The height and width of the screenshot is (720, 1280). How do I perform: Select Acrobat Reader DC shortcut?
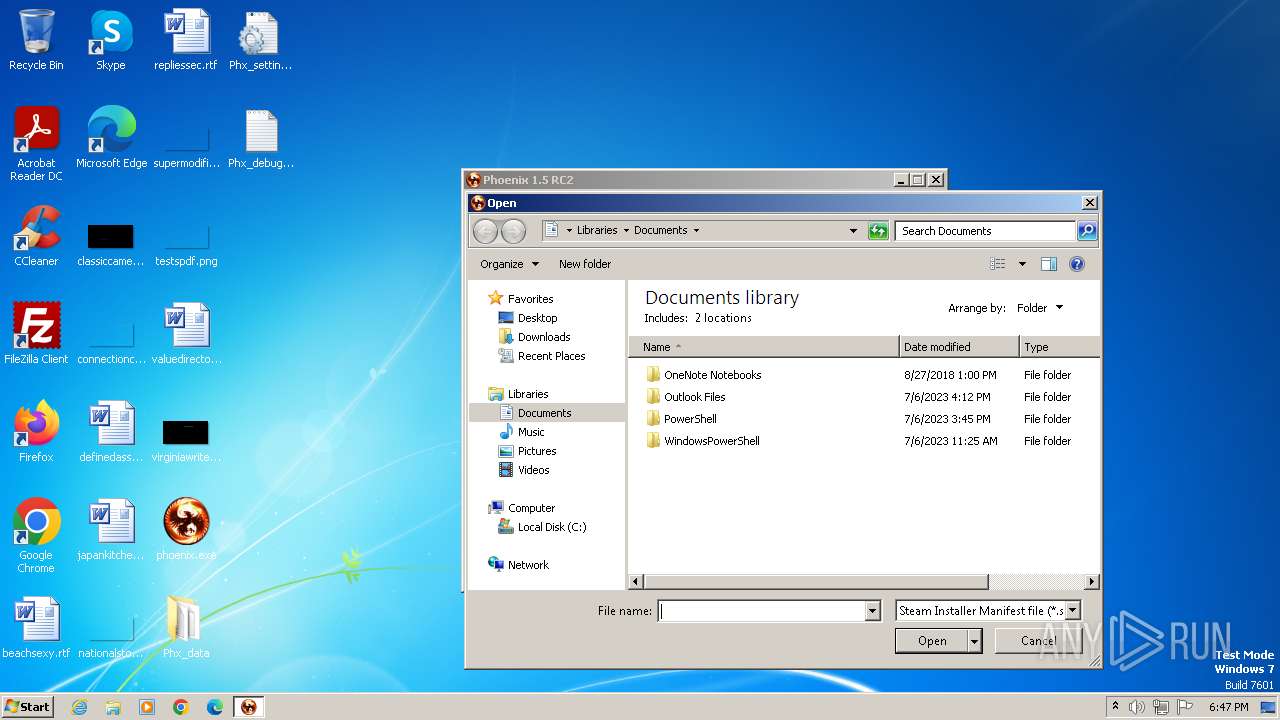[36, 144]
